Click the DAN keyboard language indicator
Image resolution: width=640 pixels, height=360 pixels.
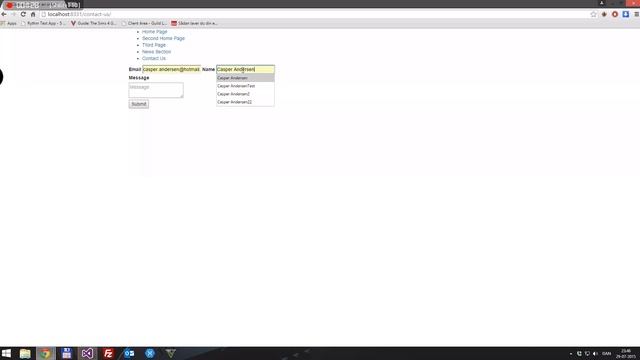click(607, 353)
